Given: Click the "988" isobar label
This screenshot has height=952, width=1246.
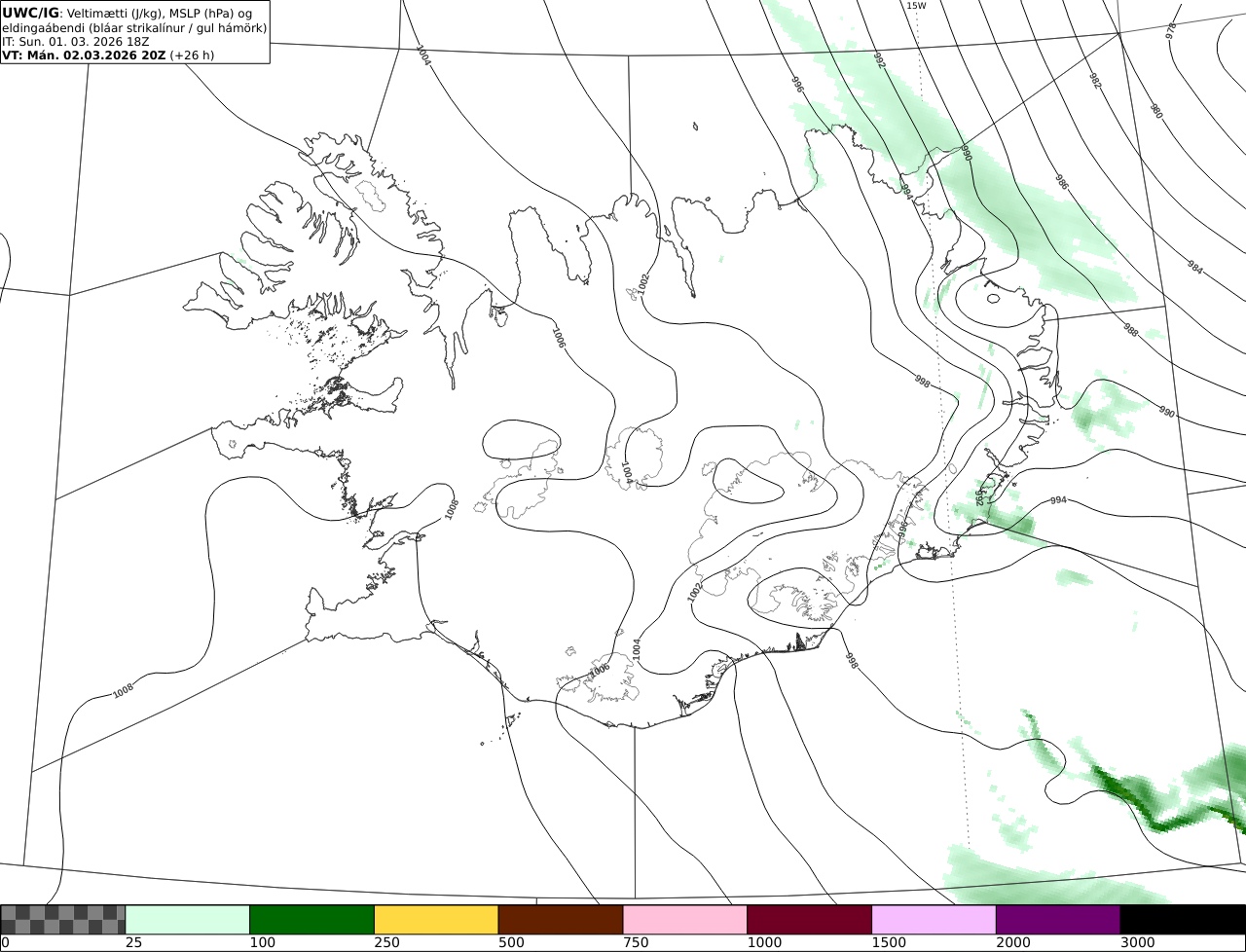Looking at the screenshot, I should pyautogui.click(x=1130, y=330).
